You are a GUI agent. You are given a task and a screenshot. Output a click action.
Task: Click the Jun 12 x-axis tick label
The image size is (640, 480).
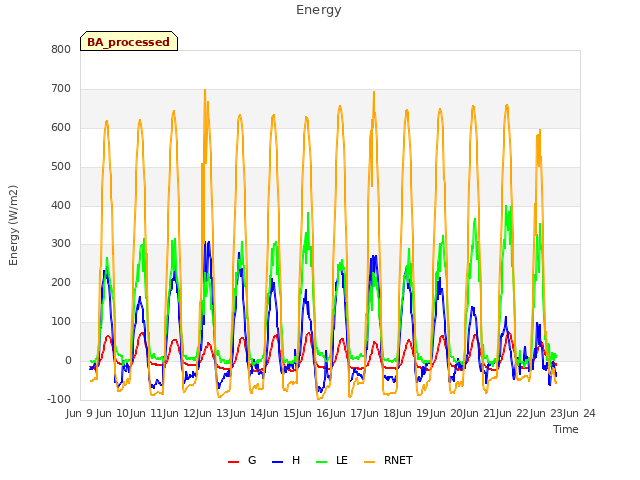pos(179,413)
